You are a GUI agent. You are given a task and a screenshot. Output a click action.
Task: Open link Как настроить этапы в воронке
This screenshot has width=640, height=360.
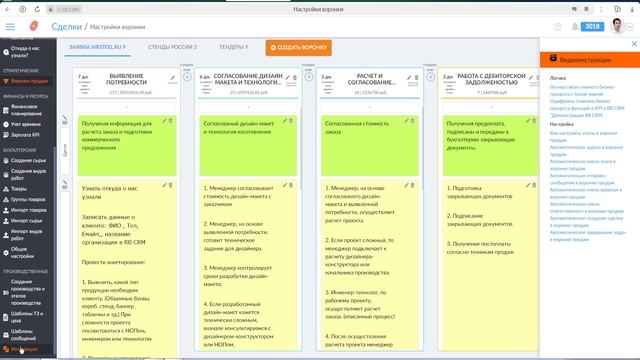[583, 136]
